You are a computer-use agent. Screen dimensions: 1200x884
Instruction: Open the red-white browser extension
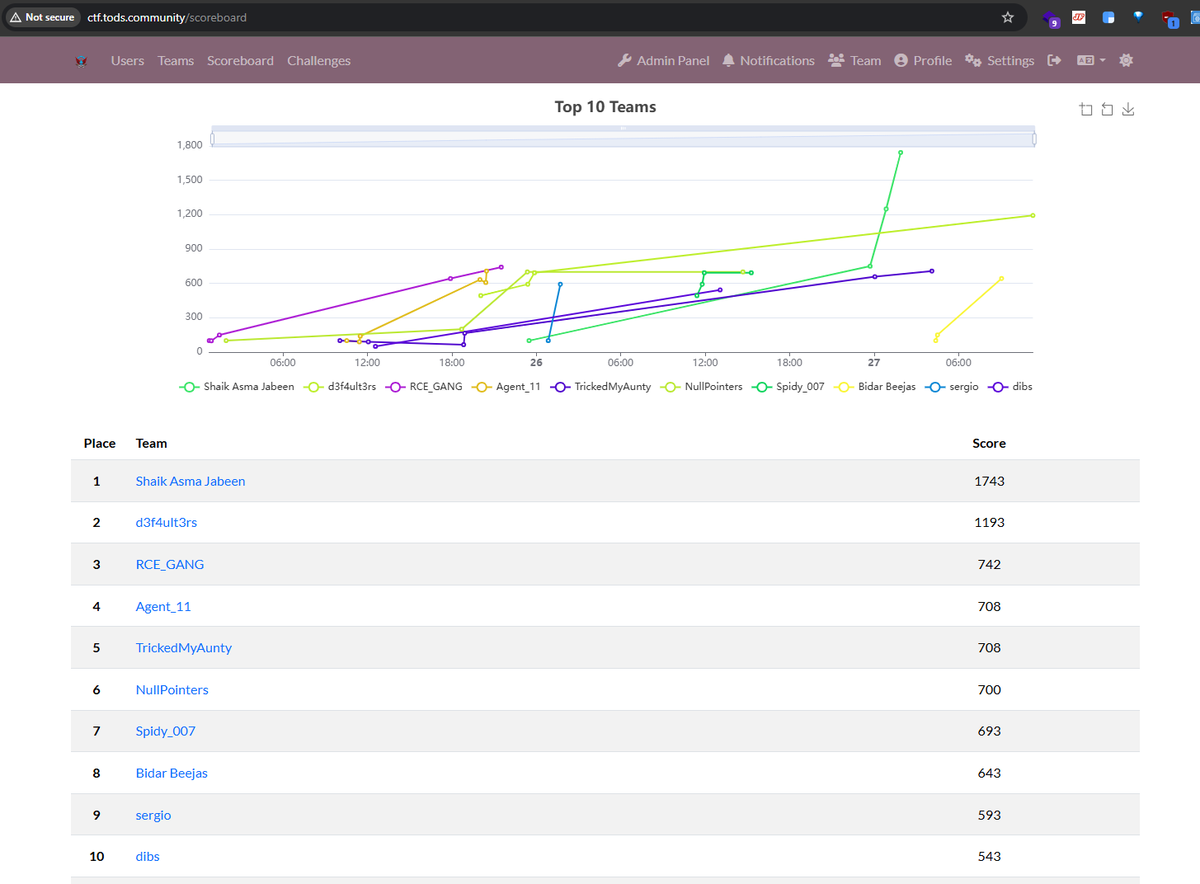1079,17
